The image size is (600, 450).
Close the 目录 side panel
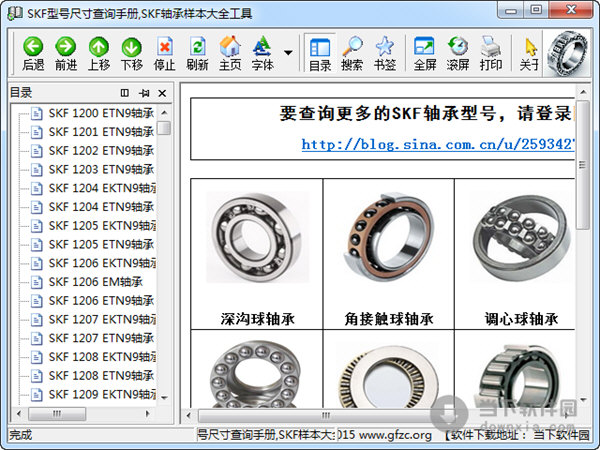(162, 93)
